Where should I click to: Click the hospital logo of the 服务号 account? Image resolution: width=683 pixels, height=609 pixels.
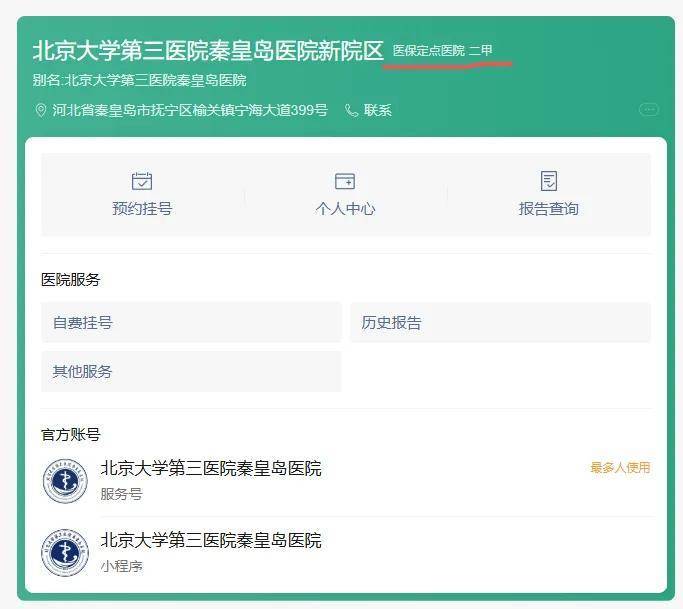coord(65,481)
